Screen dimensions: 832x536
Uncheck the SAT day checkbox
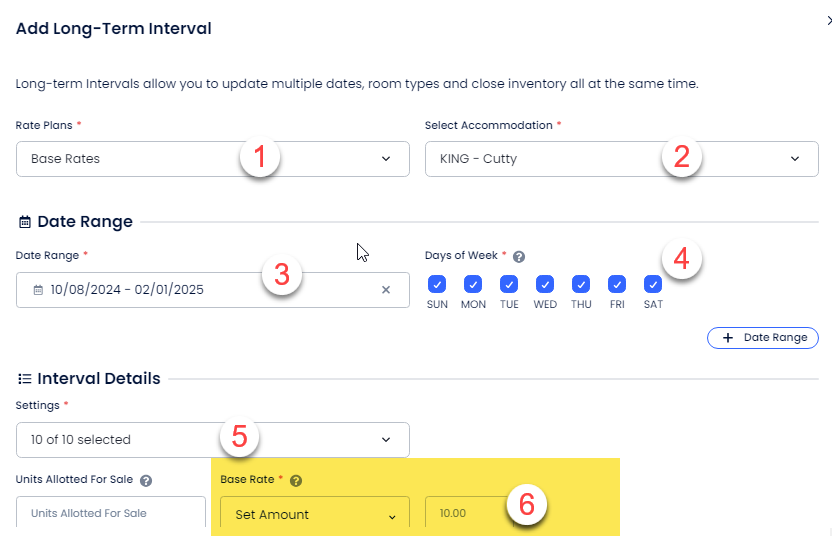point(653,284)
